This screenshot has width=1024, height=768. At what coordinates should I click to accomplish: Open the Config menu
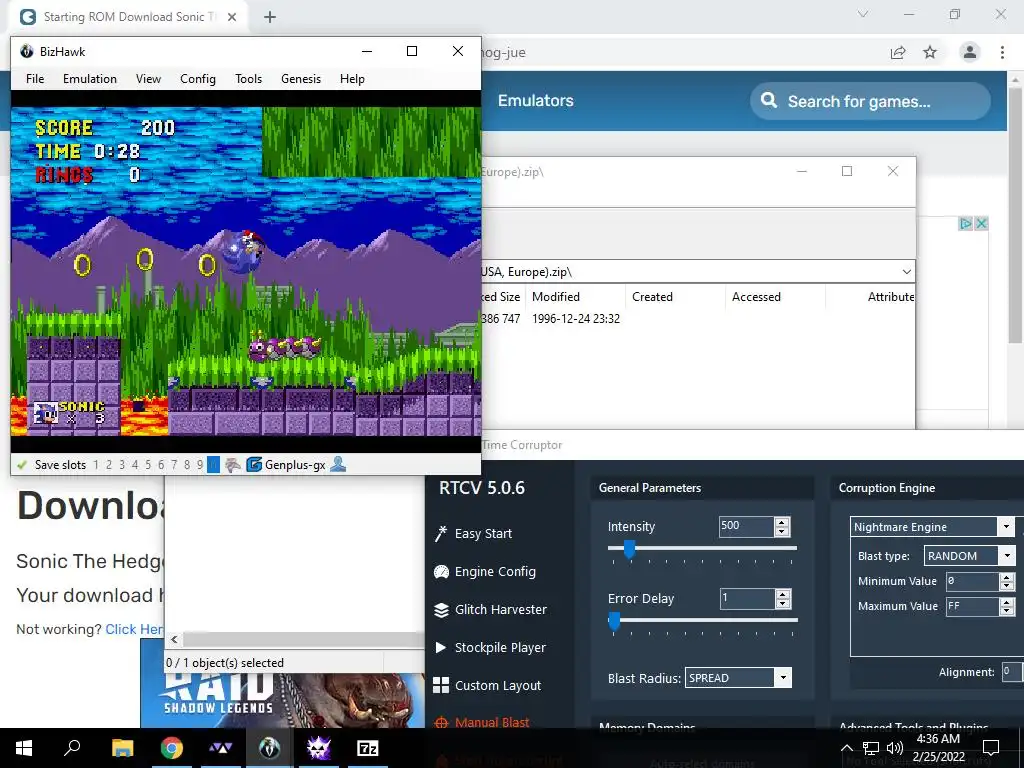click(x=198, y=79)
